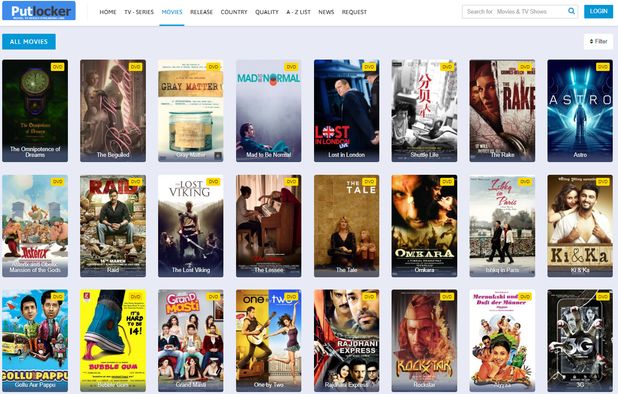This screenshot has width=618, height=394.
Task: Click the Putlocker logo
Action: click(39, 11)
